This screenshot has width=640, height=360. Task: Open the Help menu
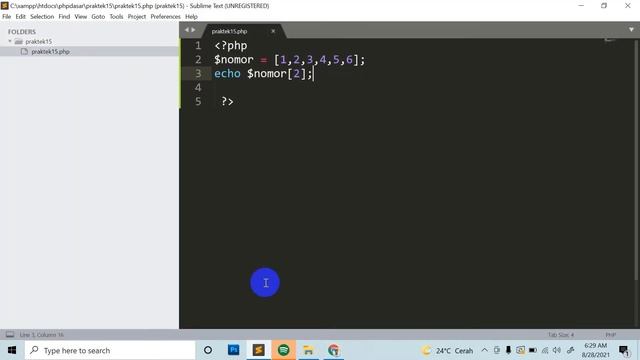point(191,17)
